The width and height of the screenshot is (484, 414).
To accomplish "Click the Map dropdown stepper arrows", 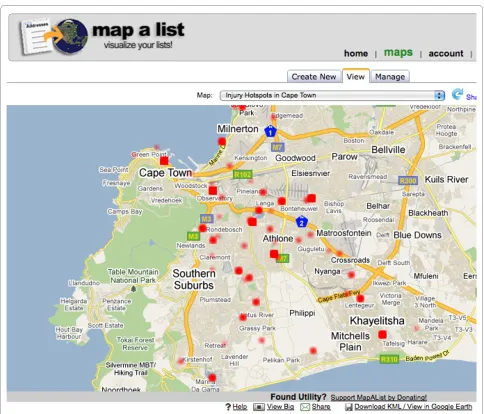I will pos(439,96).
